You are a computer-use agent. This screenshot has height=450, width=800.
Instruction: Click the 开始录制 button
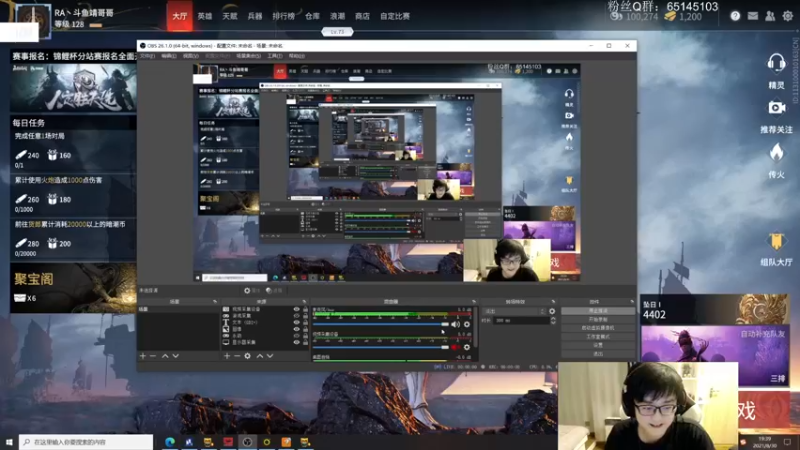point(598,319)
